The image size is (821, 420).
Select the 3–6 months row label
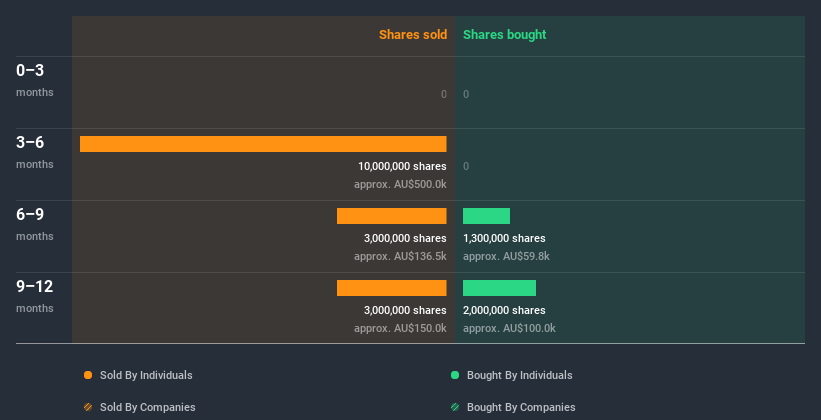31,143
